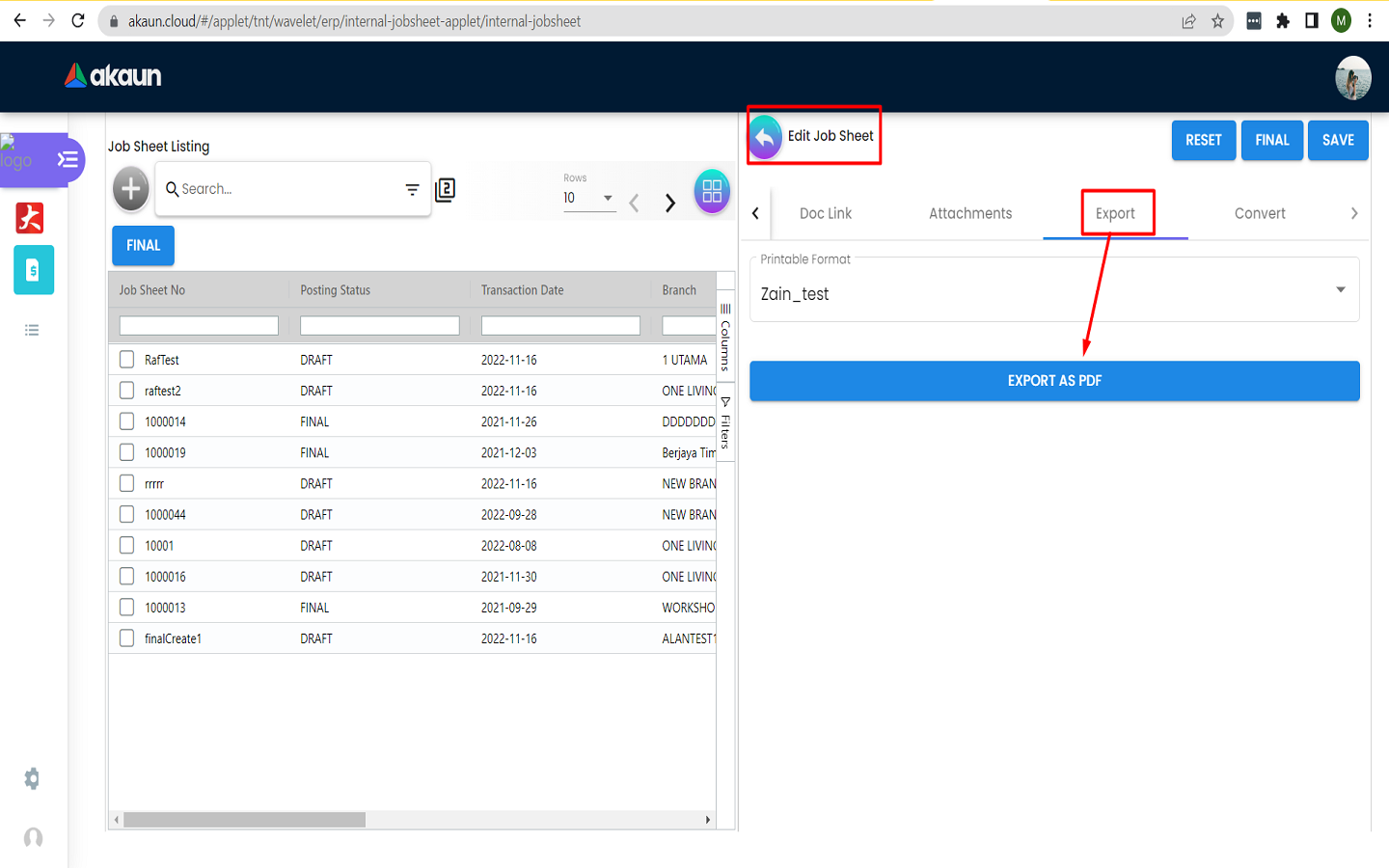Click the plus icon to add job sheet

131,189
